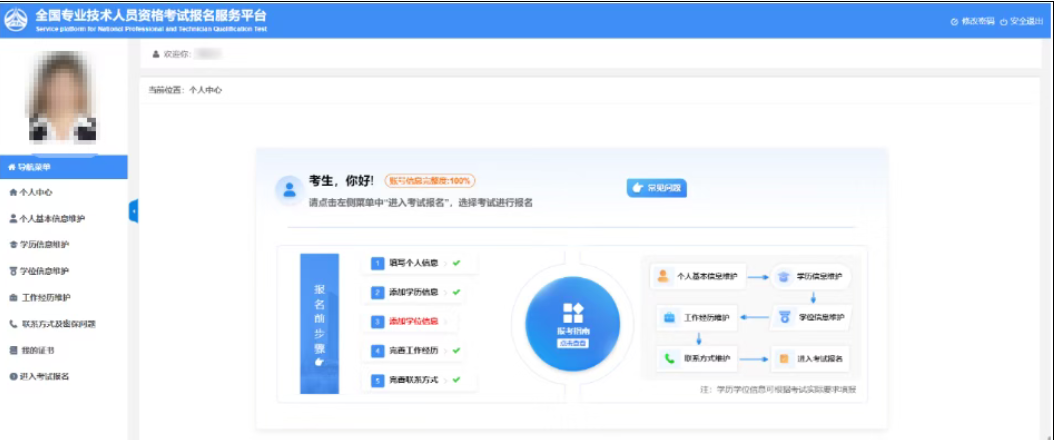This screenshot has height=440, width=1054.
Task: Open 个人中心 in the sidebar
Action: pos(31,193)
